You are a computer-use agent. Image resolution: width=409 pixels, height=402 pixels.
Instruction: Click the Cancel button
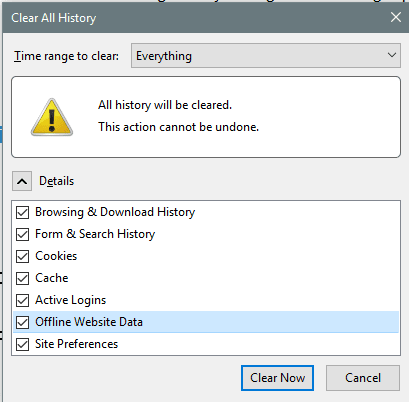[363, 378]
